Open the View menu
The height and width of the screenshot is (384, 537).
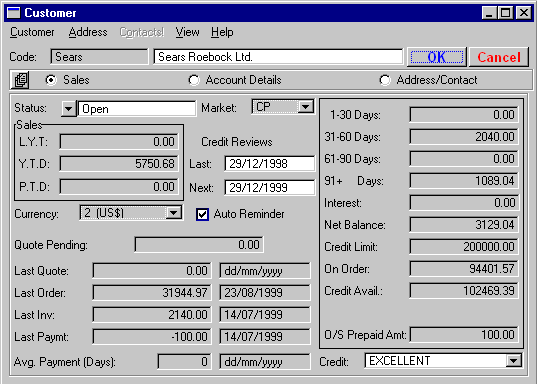(187, 32)
